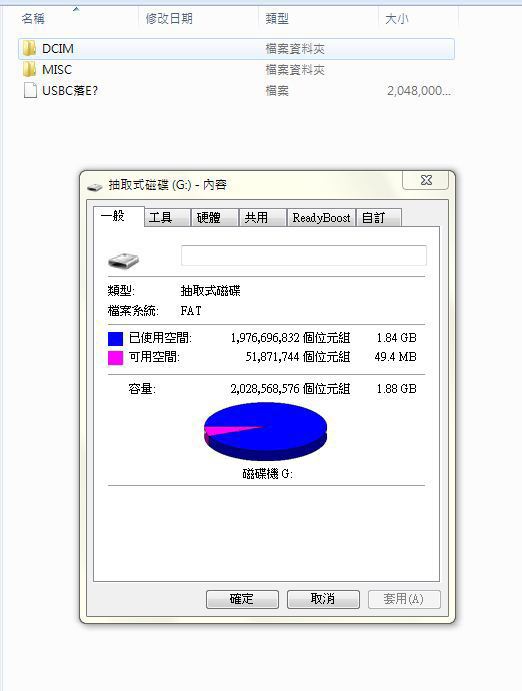Screen dimensions: 522x691
Task: Click the blue used space swatch
Action: [x=115, y=338]
